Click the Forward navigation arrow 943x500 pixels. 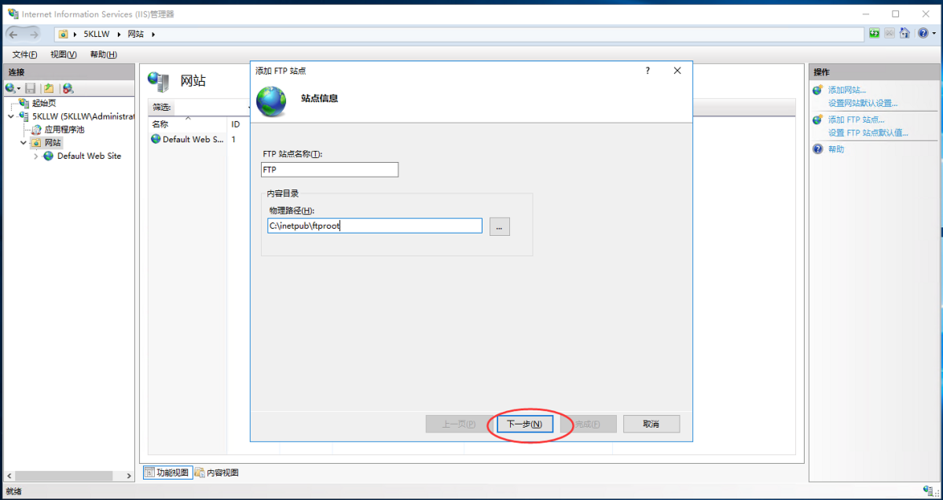pos(34,34)
